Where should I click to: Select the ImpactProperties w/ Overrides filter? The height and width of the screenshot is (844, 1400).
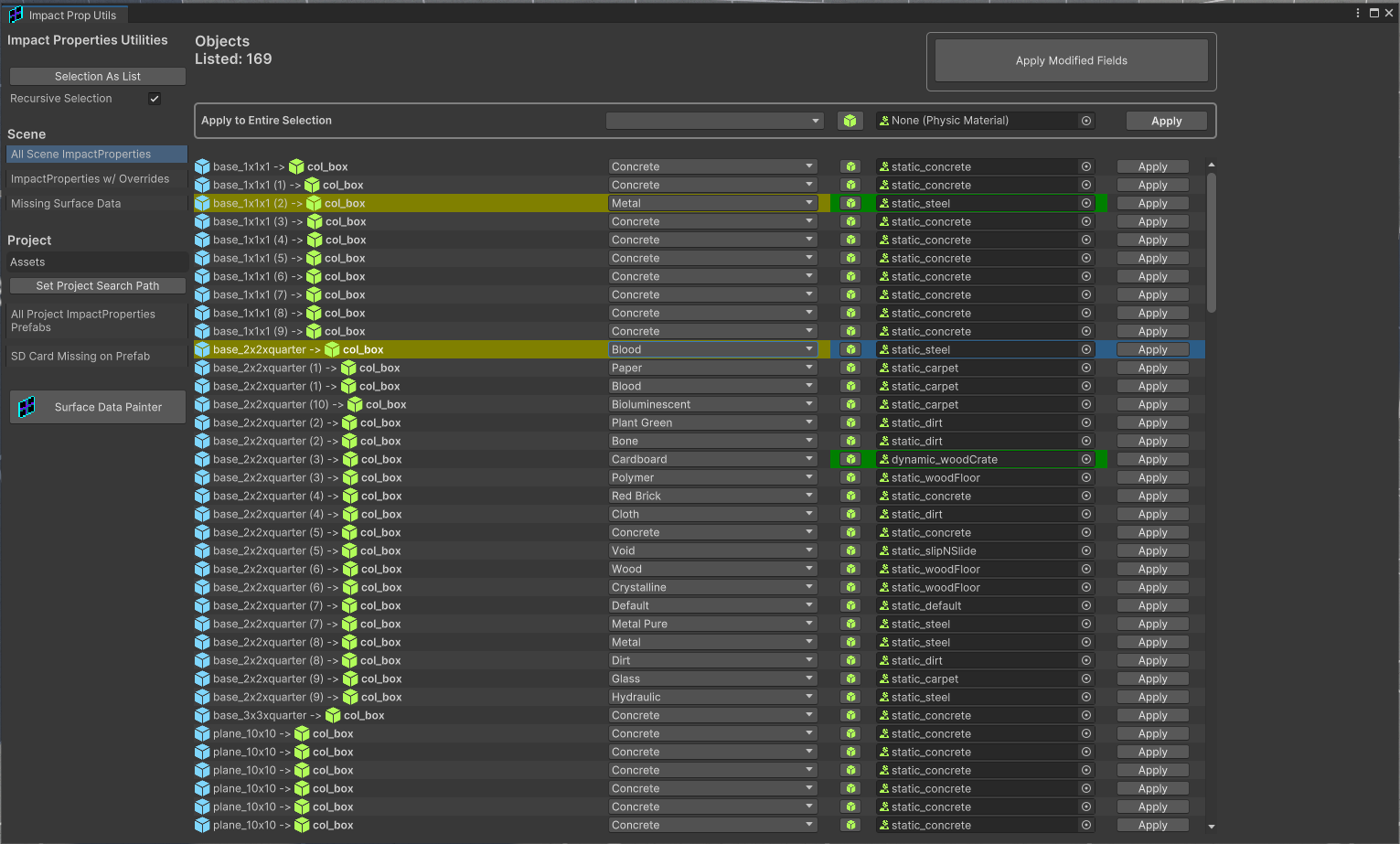[x=90, y=179]
